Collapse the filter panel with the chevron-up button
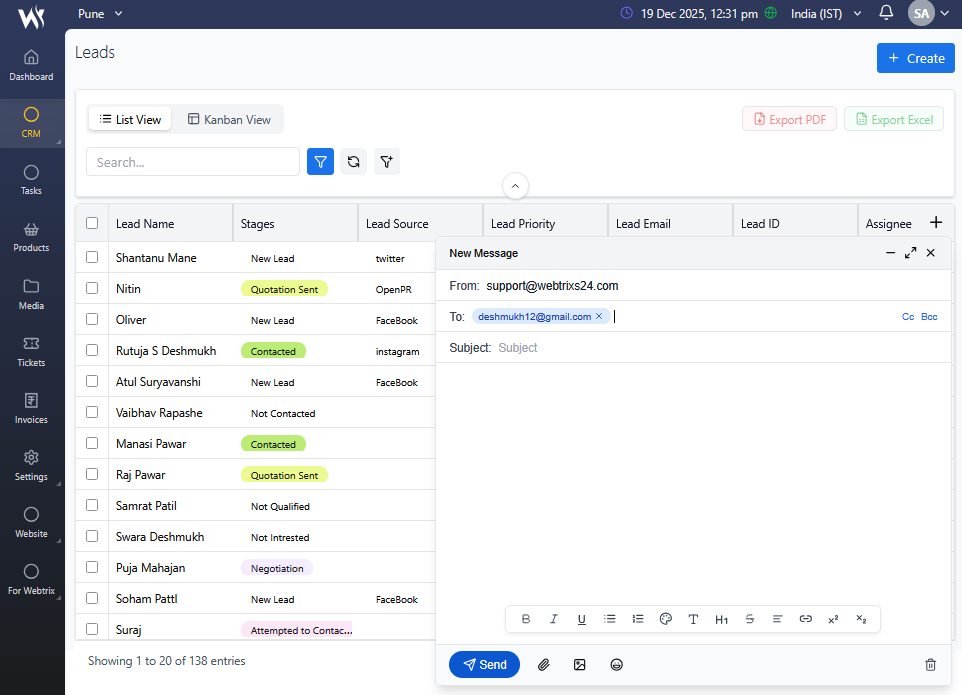The image size is (962, 695). [515, 186]
